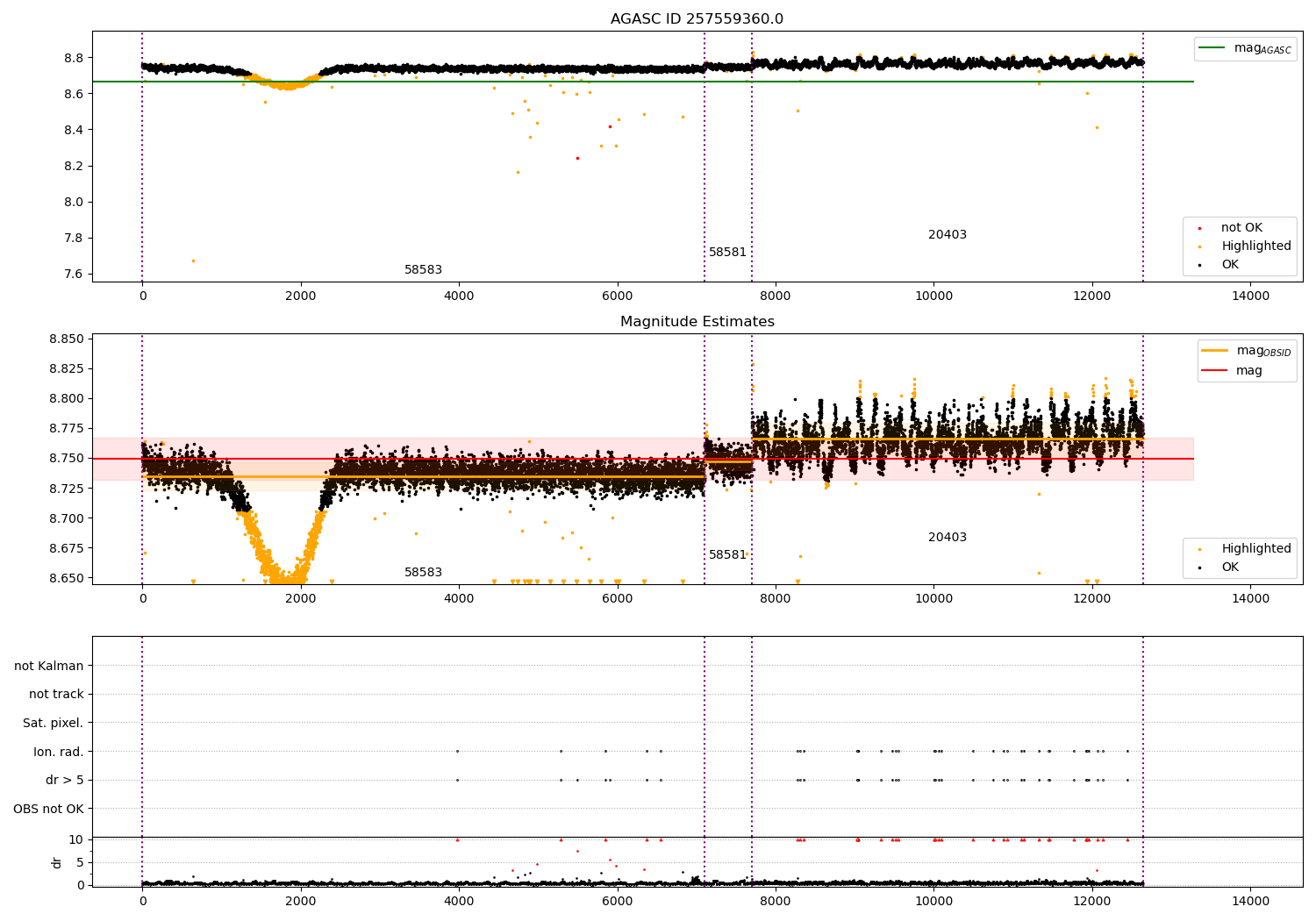Click the 'Ion. rad.' axis label
This screenshot has height=921, width=1316.
tap(59, 753)
